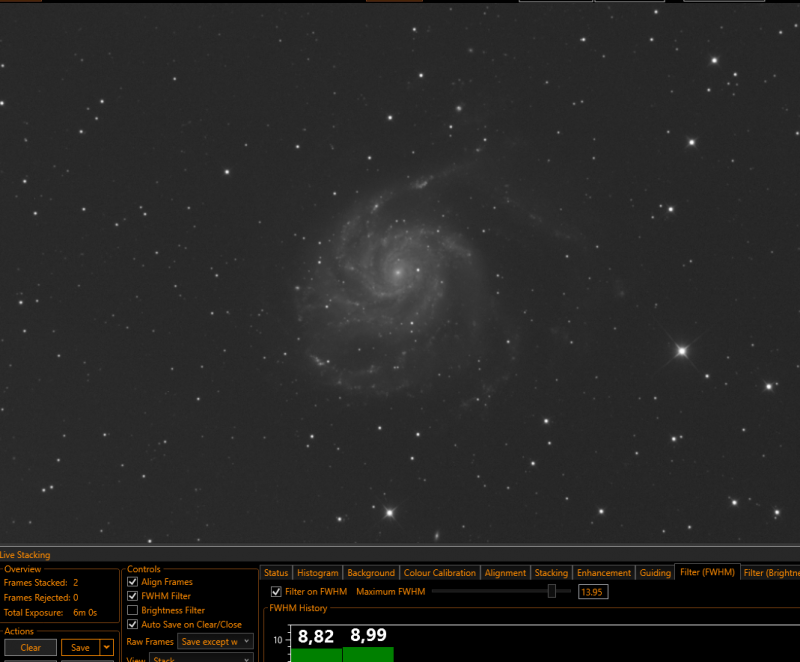
Task: Click the FWHM History label
Action: pos(298,608)
